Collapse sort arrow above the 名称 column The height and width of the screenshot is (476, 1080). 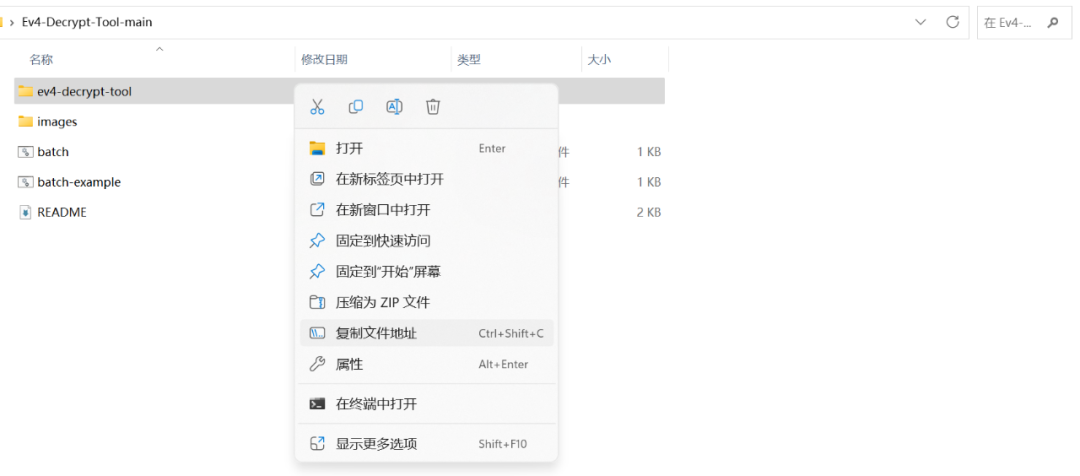click(159, 48)
